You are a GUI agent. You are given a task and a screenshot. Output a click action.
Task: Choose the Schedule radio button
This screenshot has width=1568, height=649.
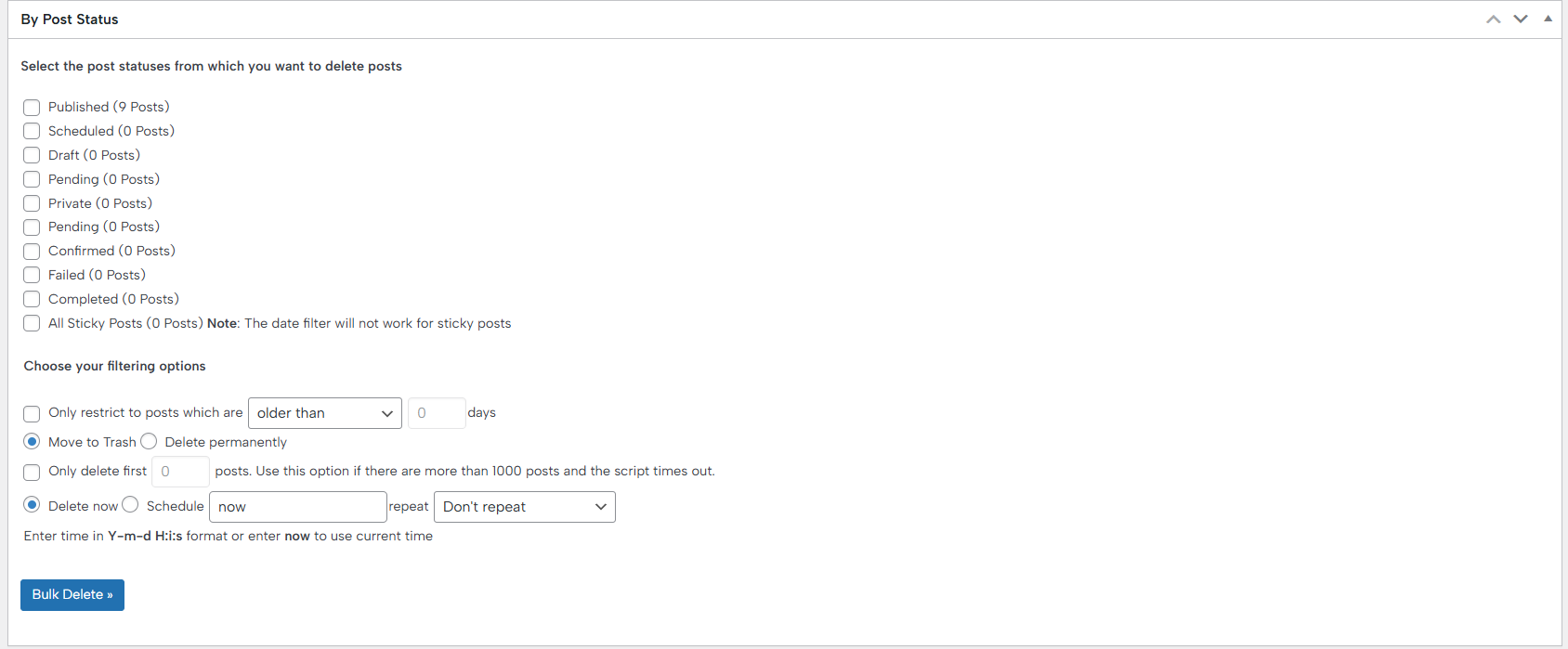click(x=130, y=505)
